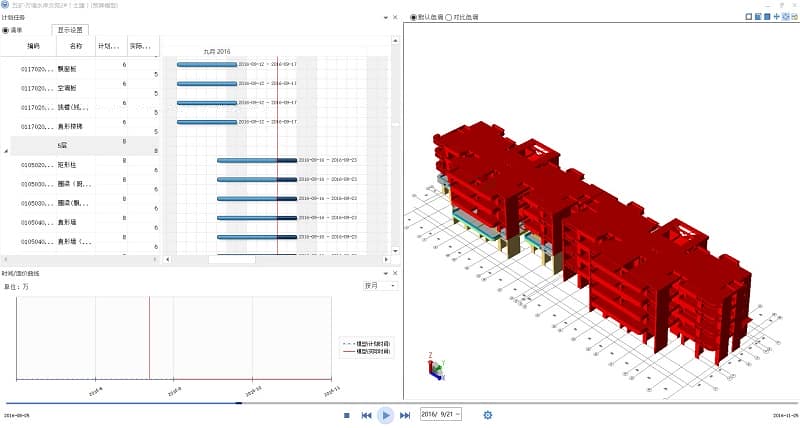This screenshot has height=428, width=800.
Task: Stop the construction simulation playback
Action: (x=346, y=415)
